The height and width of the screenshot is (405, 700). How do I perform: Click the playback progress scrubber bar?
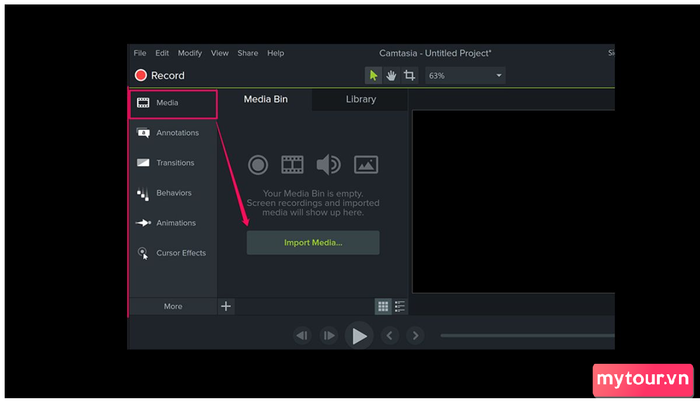click(x=527, y=335)
